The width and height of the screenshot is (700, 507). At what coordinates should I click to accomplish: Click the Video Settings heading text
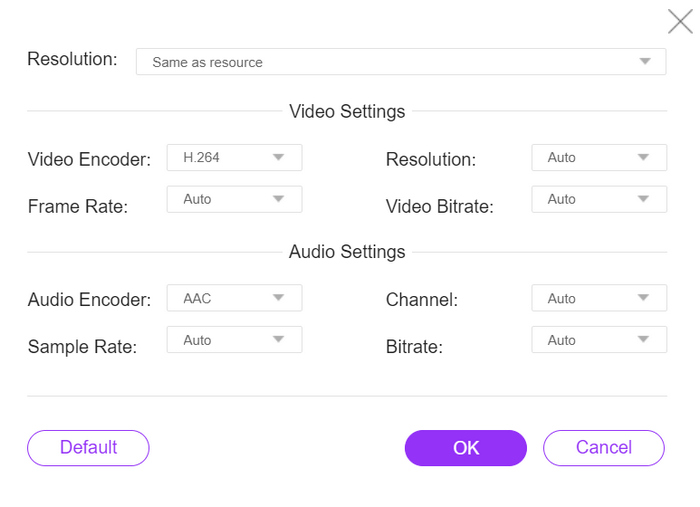(x=347, y=111)
